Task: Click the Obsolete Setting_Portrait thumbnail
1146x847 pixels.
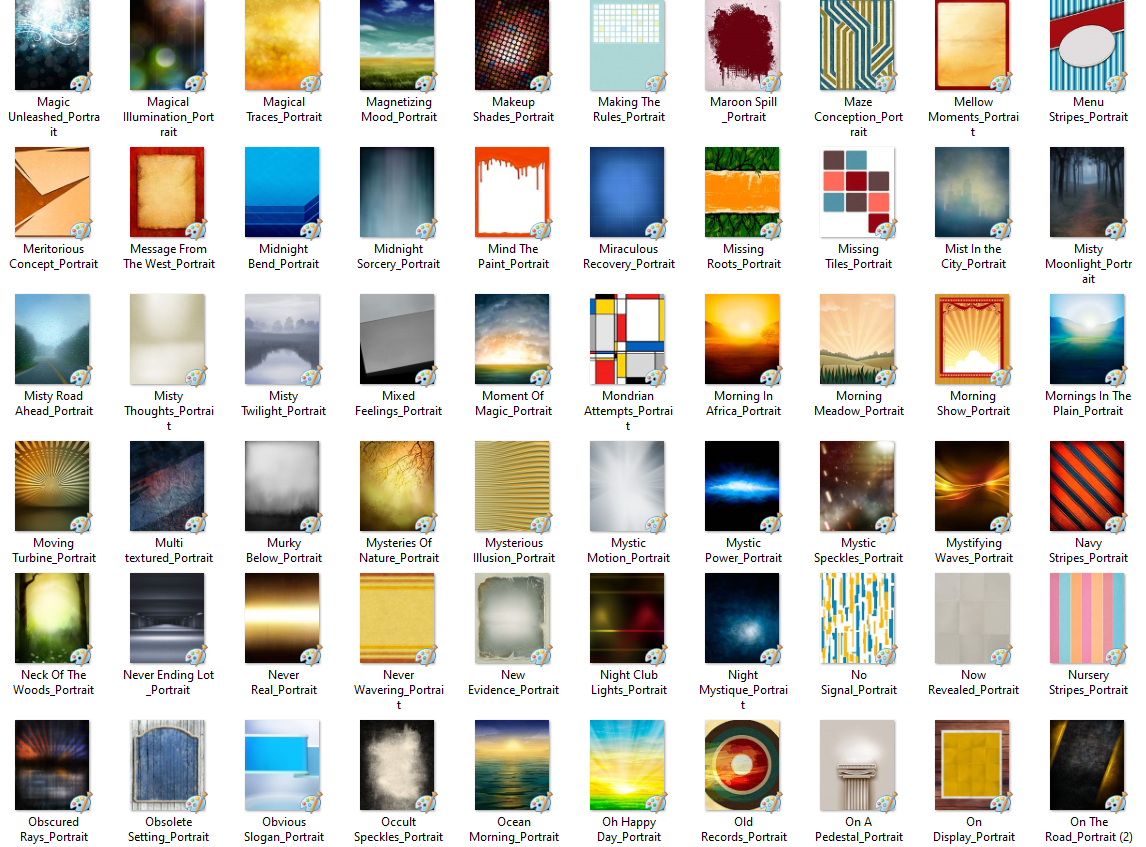Action: click(168, 765)
